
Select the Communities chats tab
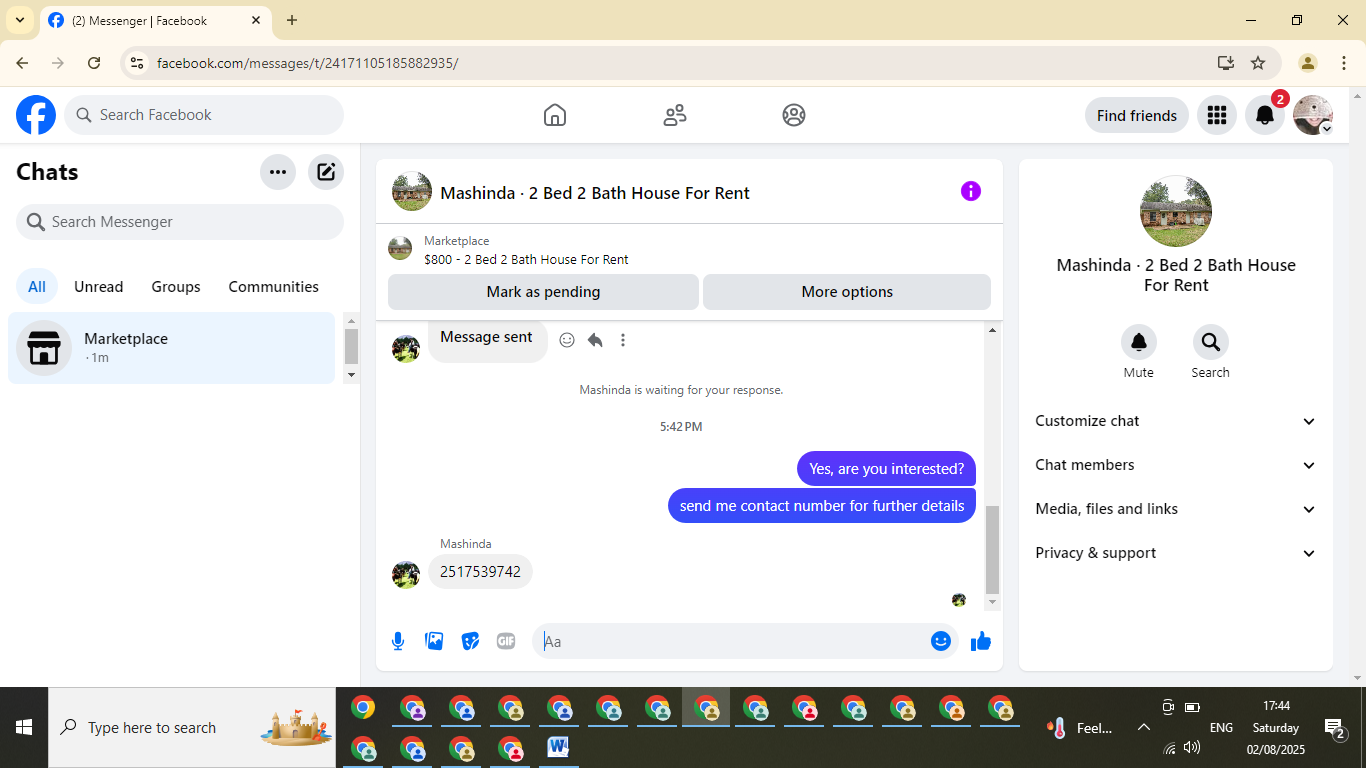tap(274, 287)
